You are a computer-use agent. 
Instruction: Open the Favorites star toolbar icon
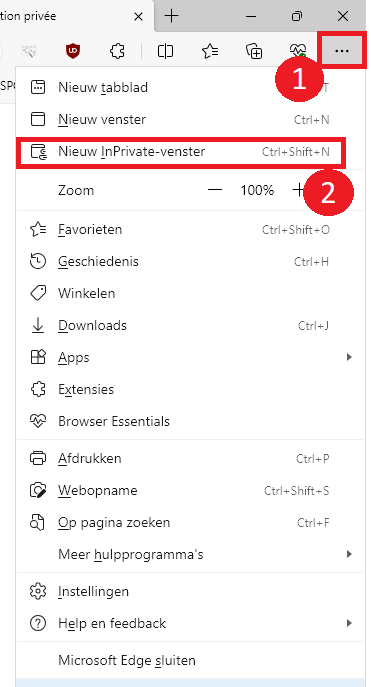210,51
